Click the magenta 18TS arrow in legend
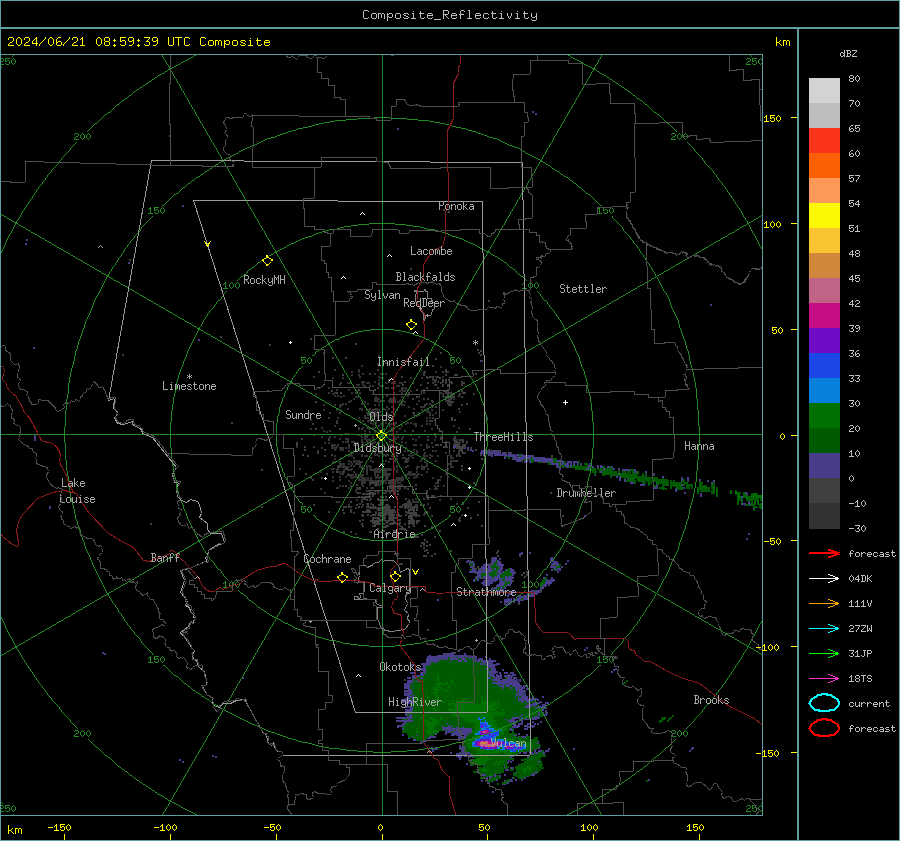The image size is (900, 841). [x=824, y=679]
